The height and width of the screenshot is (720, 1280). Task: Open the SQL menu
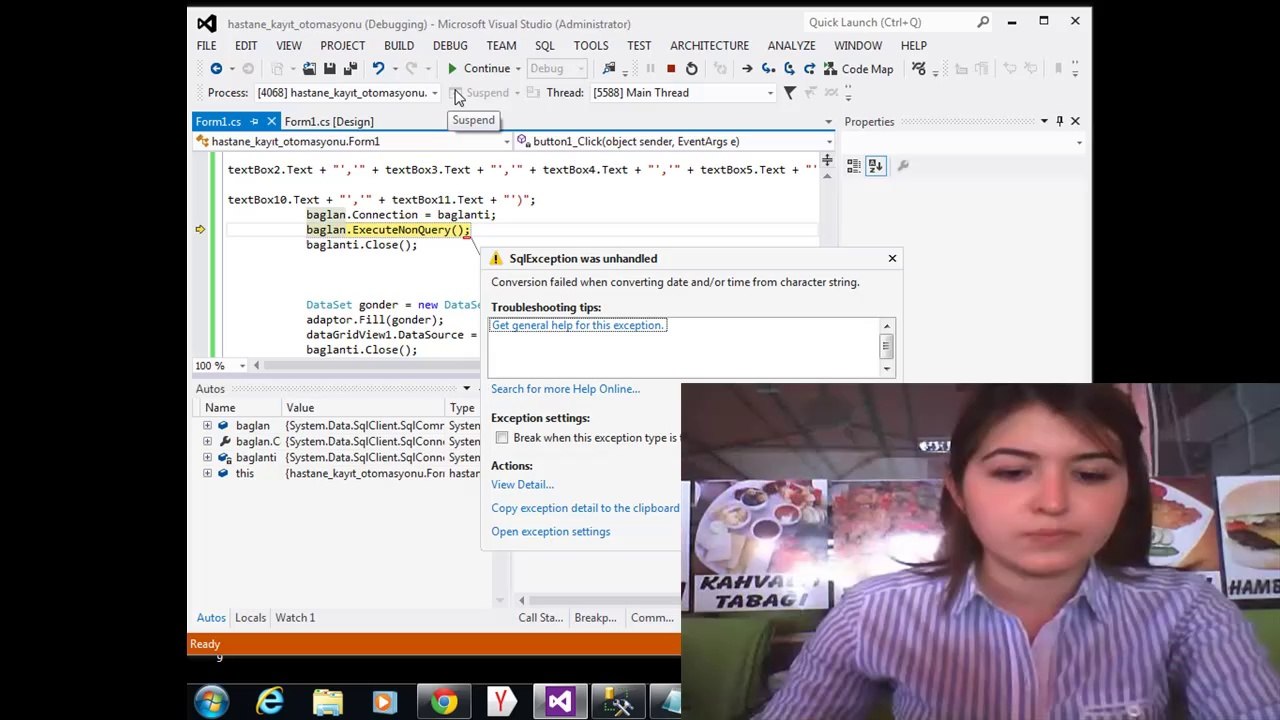tap(545, 45)
